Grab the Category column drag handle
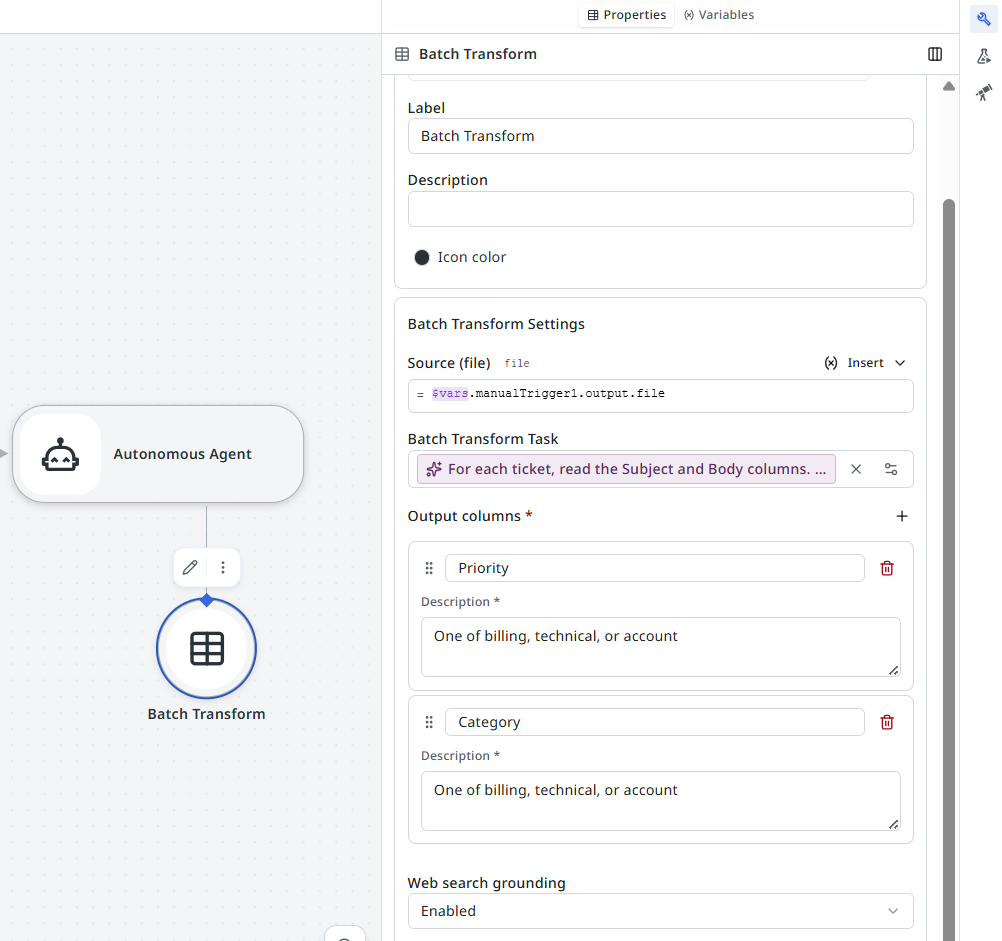The image size is (1002, 941). (429, 723)
